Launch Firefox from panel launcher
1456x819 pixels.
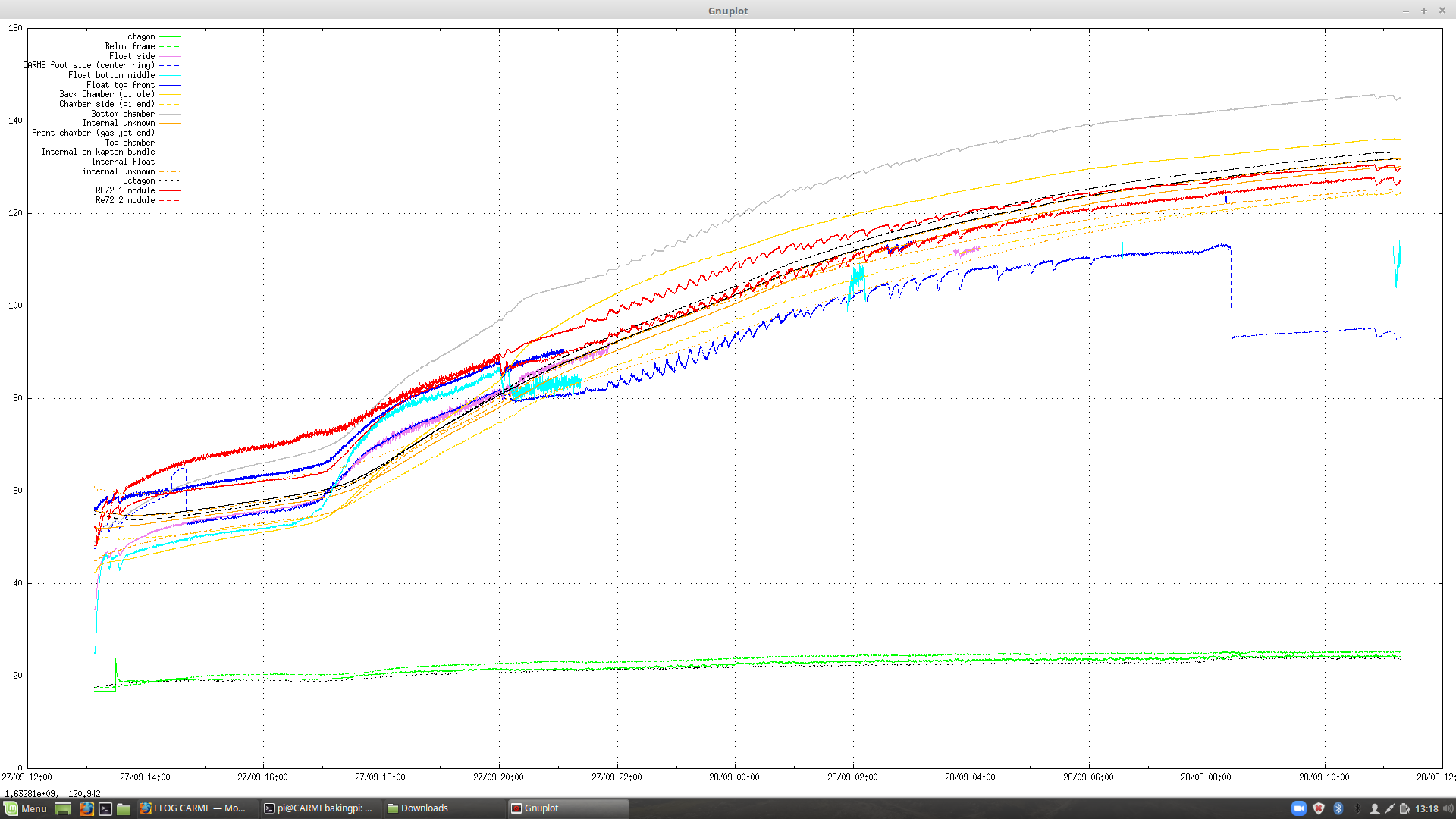pyautogui.click(x=86, y=808)
